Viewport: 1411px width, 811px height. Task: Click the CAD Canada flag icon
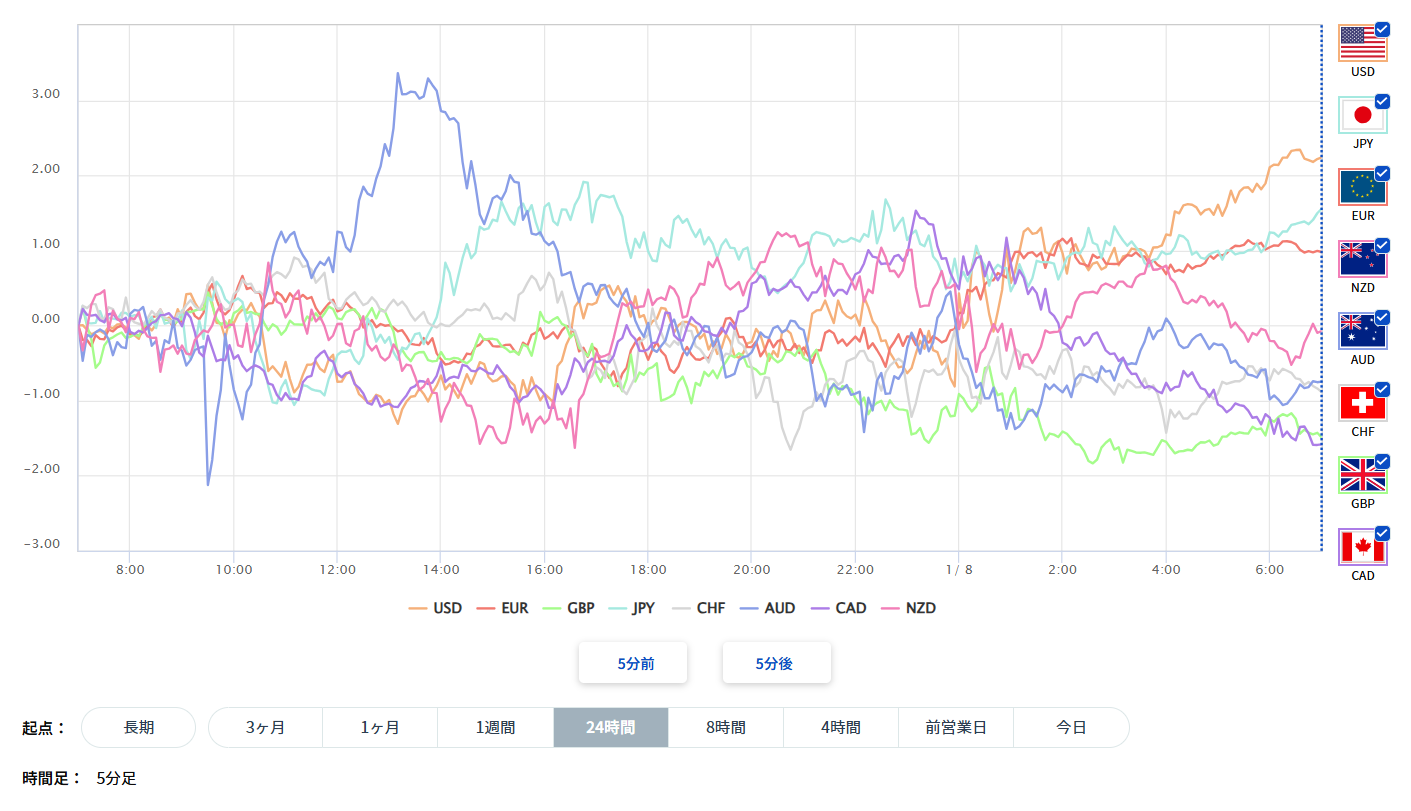click(1362, 547)
